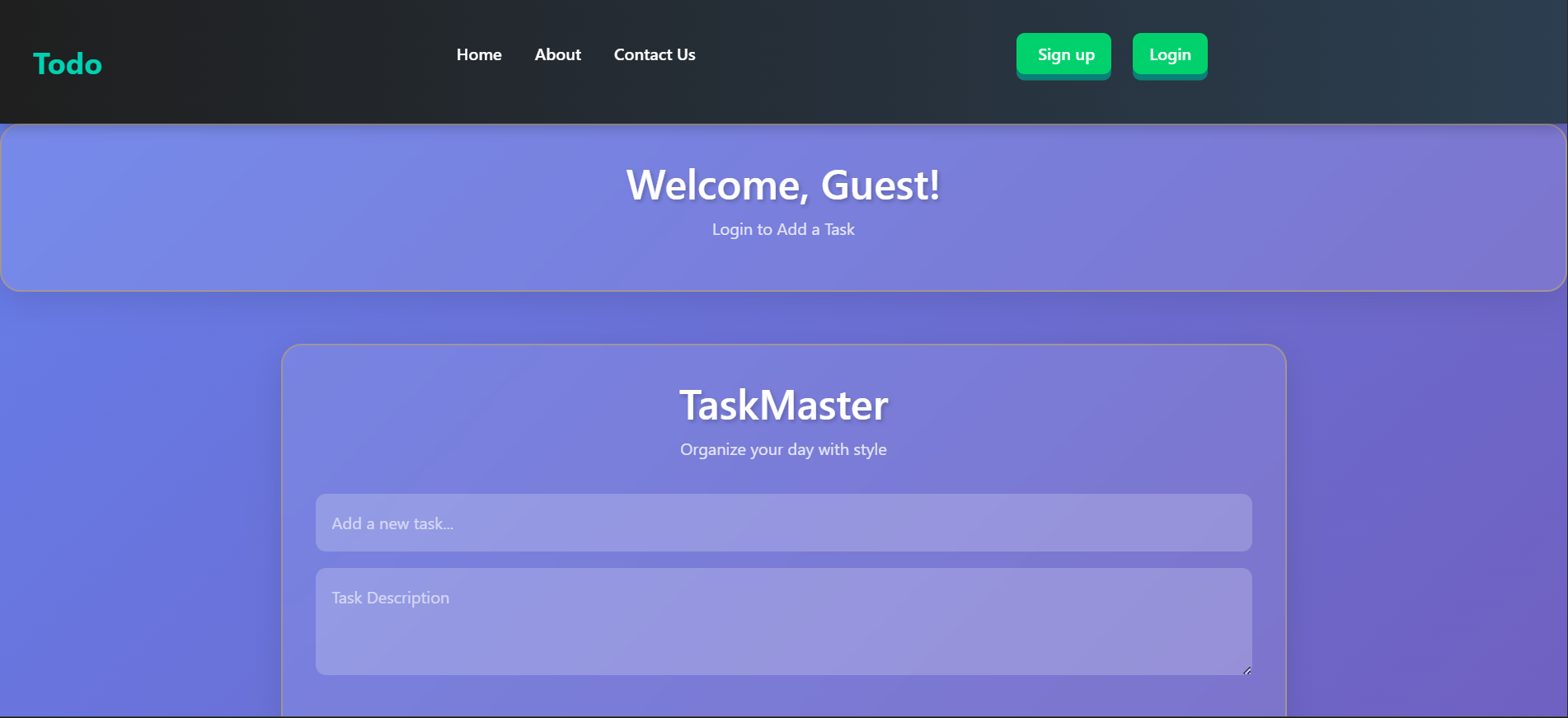Image resolution: width=1568 pixels, height=718 pixels.
Task: Click the Organize your day with style tagline
Action: pos(783,449)
